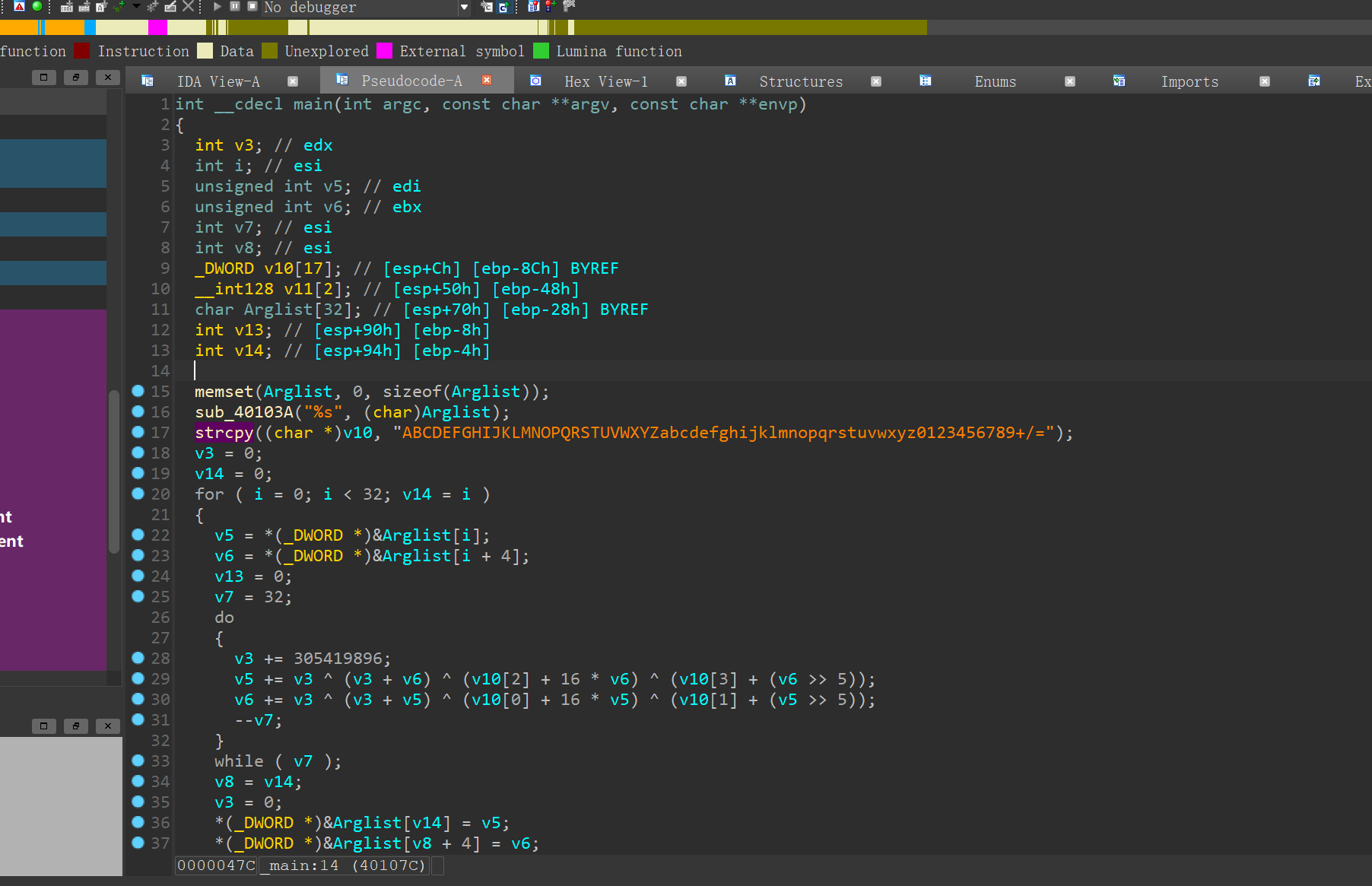This screenshot has width=1372, height=886.
Task: Close the Pseudocode-A tab
Action: click(487, 80)
